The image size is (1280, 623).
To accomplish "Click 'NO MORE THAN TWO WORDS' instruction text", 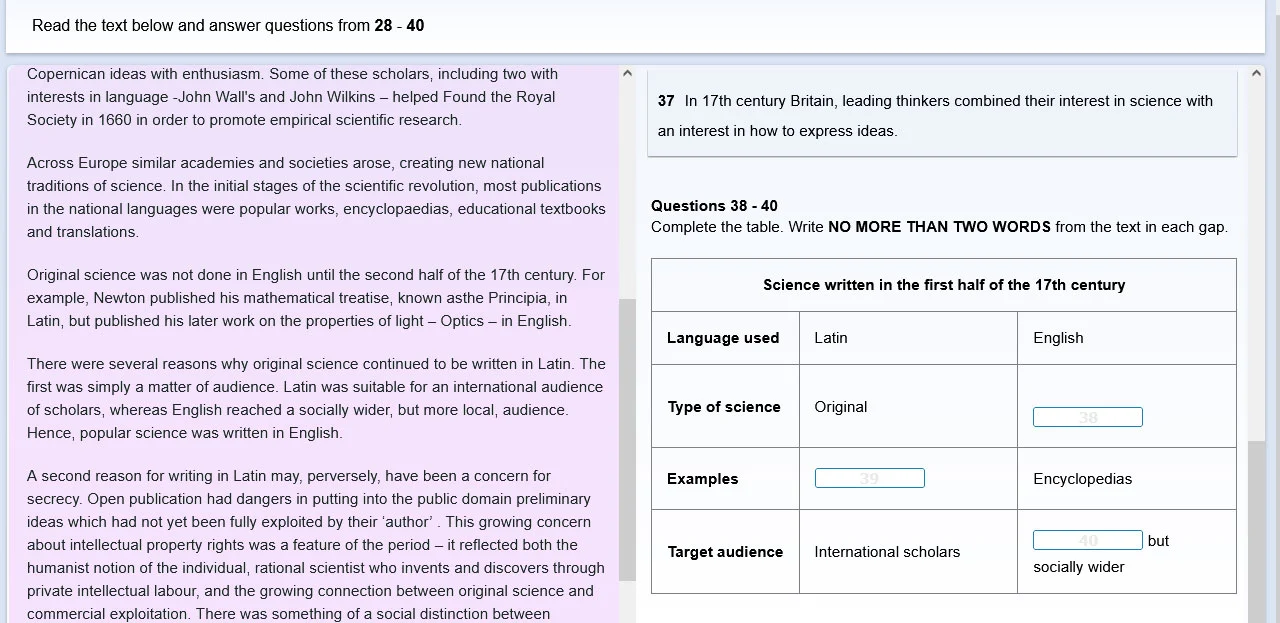I will click(x=939, y=227).
